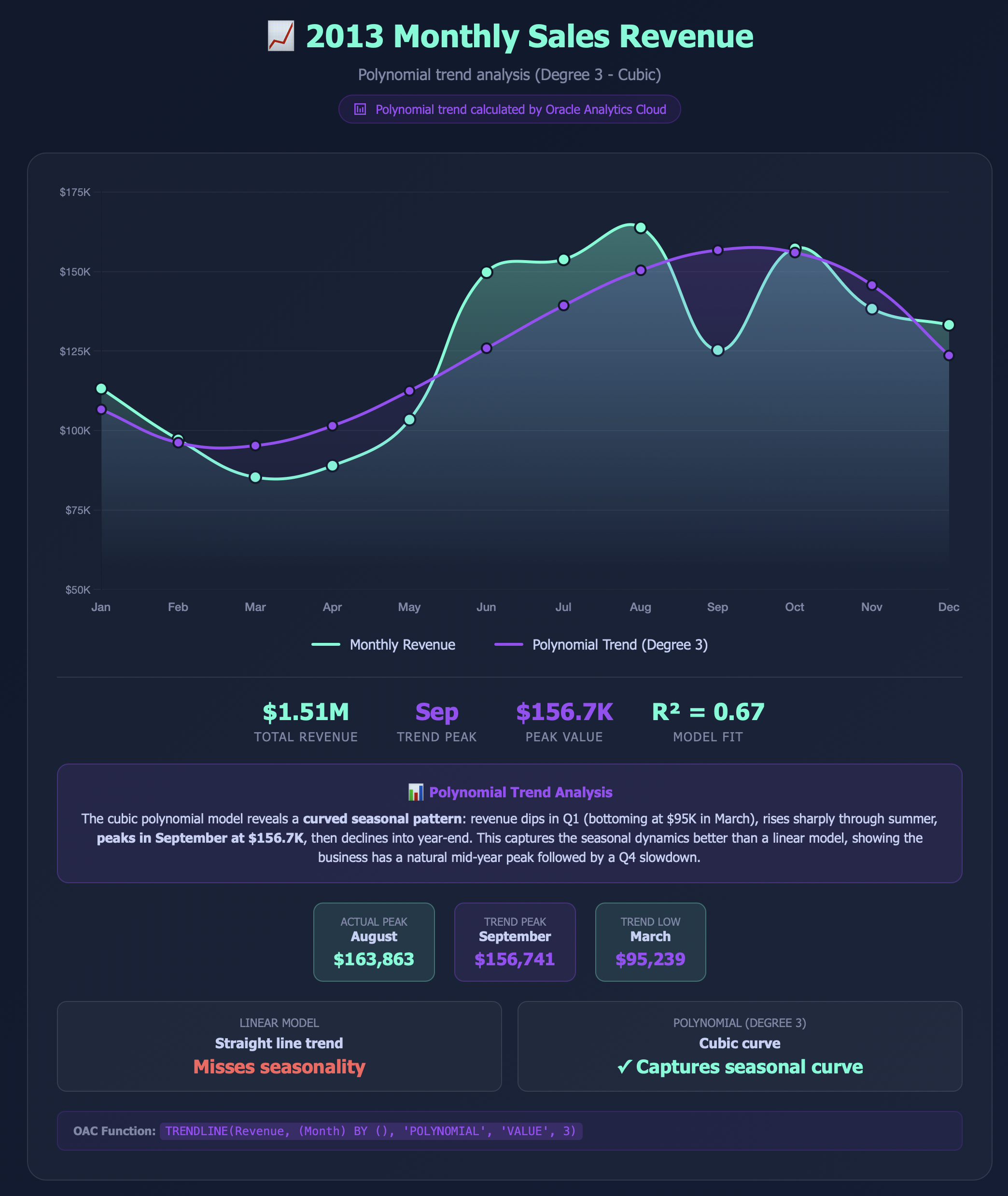Viewport: 1008px width, 1196px height.
Task: Toggle Polynomial Trend (Degree 3) legend item
Action: pyautogui.click(x=619, y=645)
